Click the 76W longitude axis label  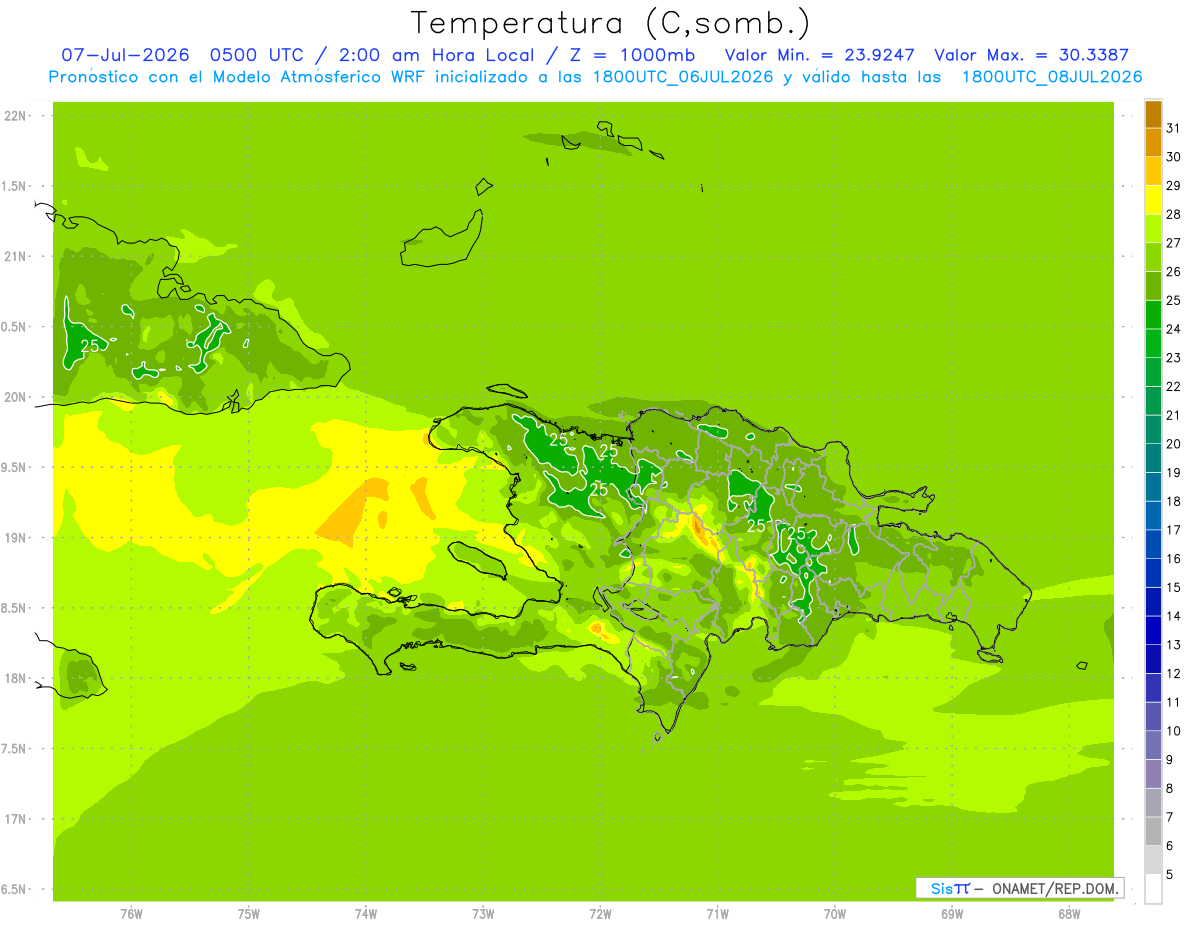pos(131,914)
